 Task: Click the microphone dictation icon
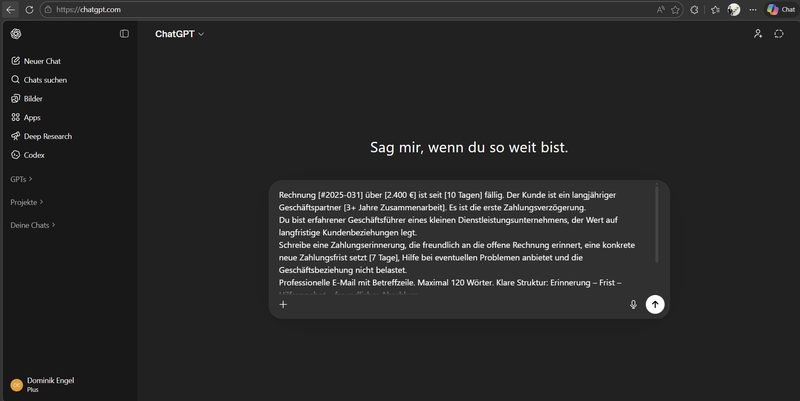coord(633,305)
